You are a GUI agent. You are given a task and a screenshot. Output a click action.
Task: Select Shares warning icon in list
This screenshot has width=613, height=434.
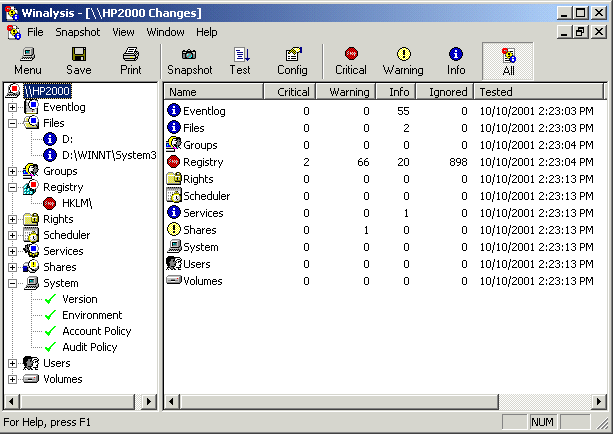click(174, 230)
